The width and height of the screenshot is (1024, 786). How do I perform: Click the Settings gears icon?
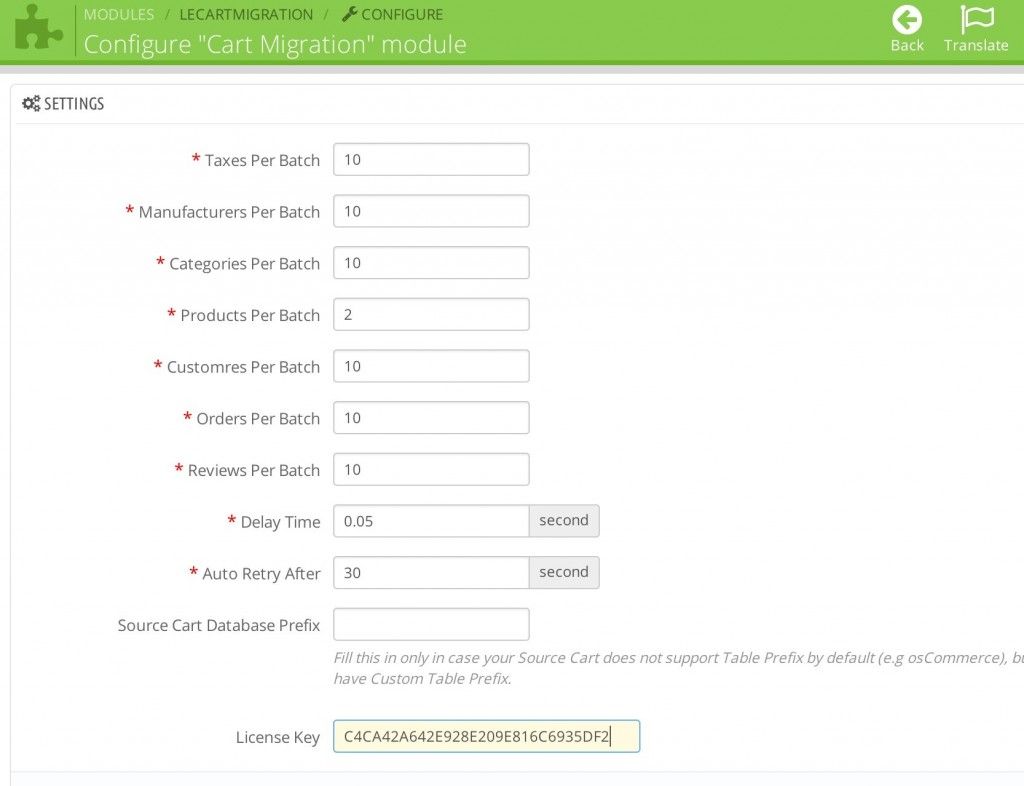[x=31, y=103]
